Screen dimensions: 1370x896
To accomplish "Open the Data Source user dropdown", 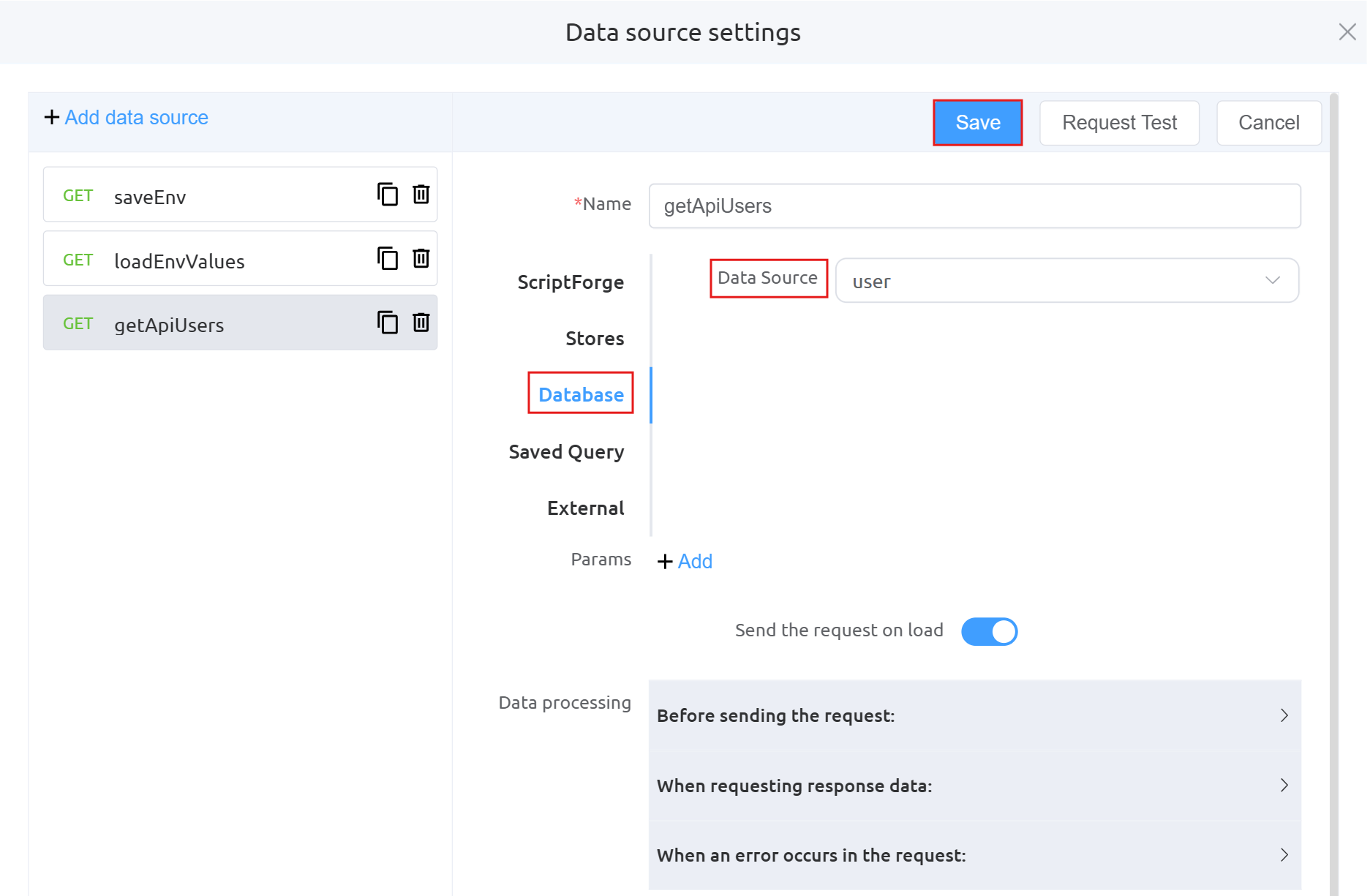I will 1066,281.
